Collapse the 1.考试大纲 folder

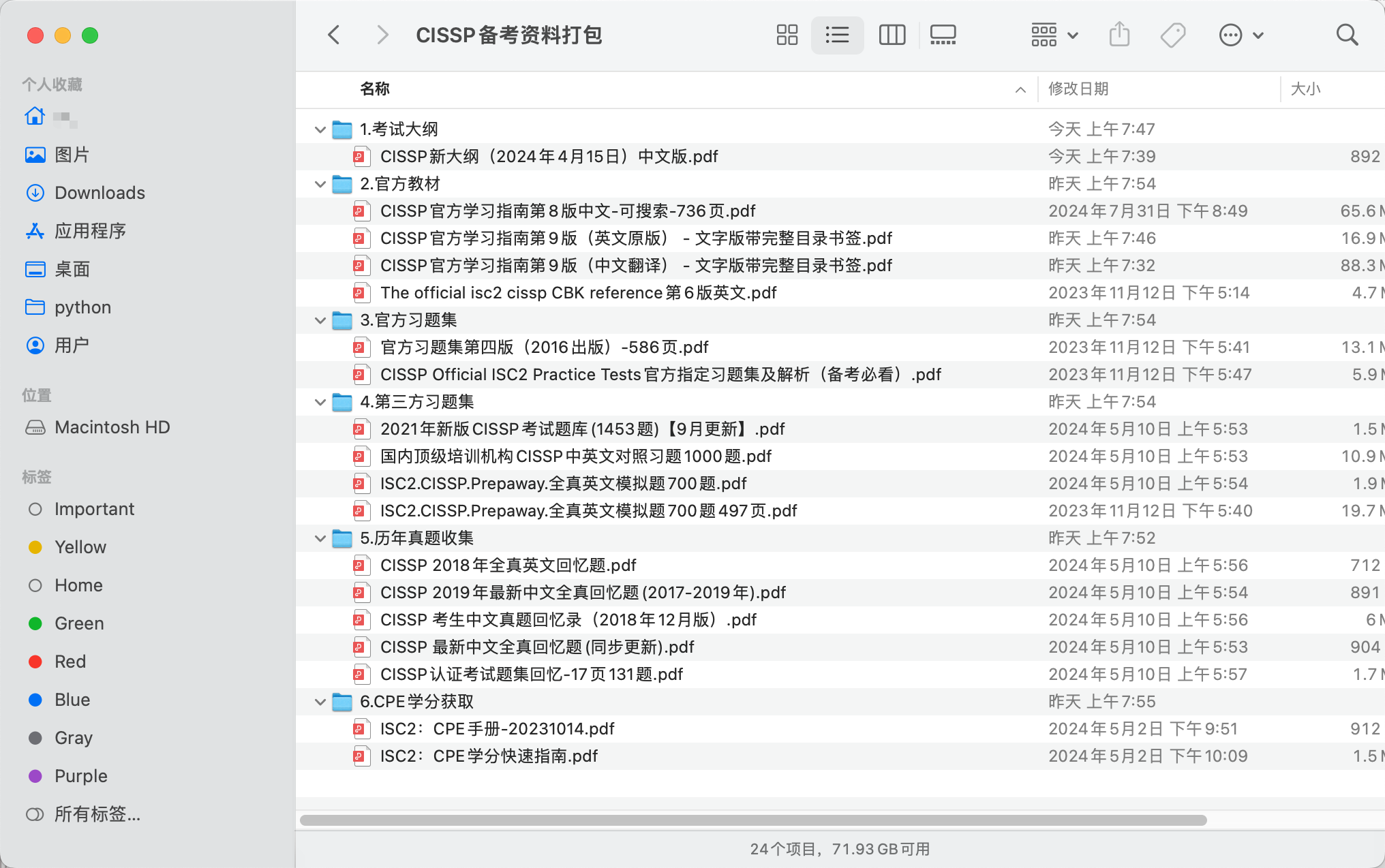click(x=320, y=129)
